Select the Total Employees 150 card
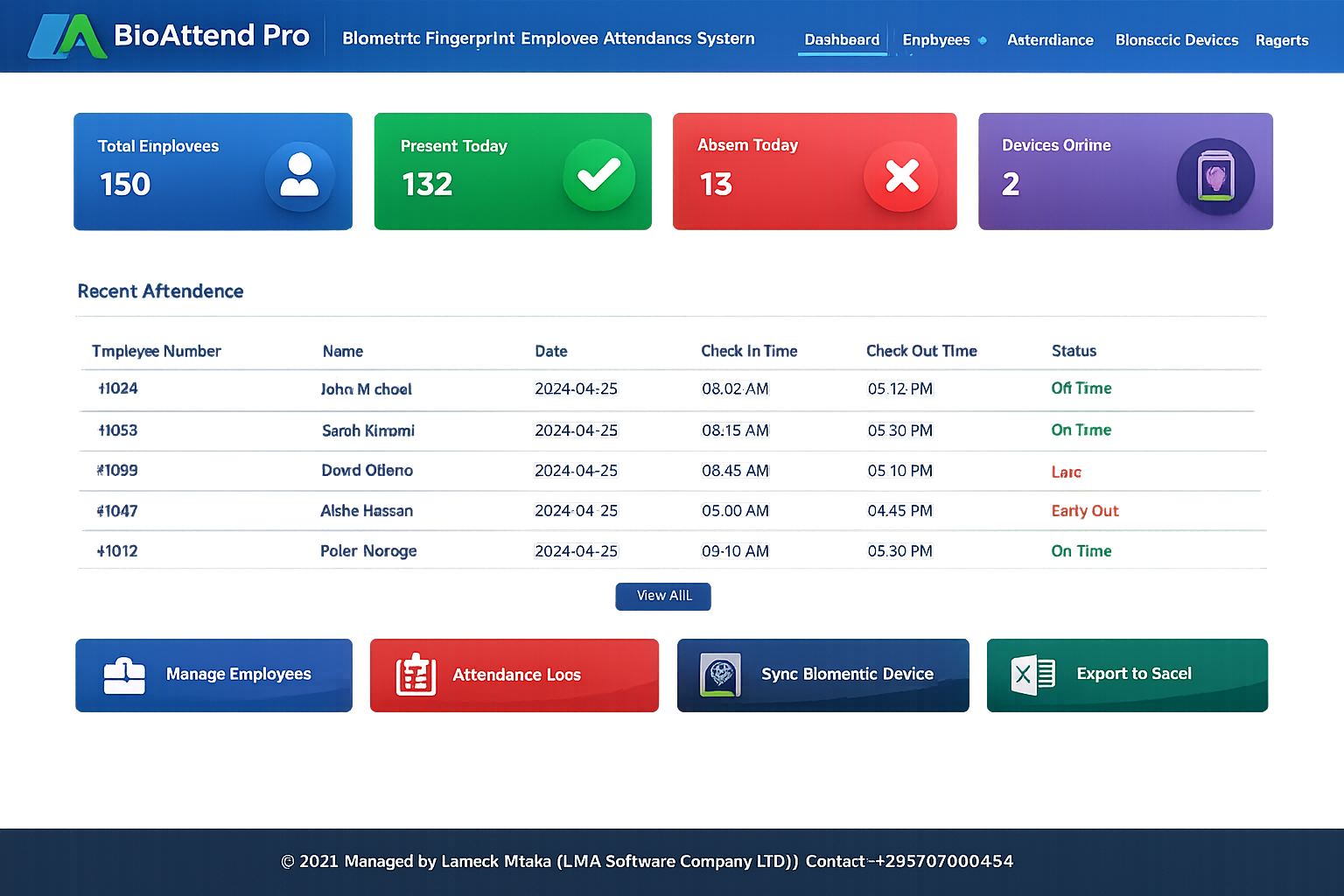Viewport: 1344px width, 896px height. pyautogui.click(x=213, y=171)
